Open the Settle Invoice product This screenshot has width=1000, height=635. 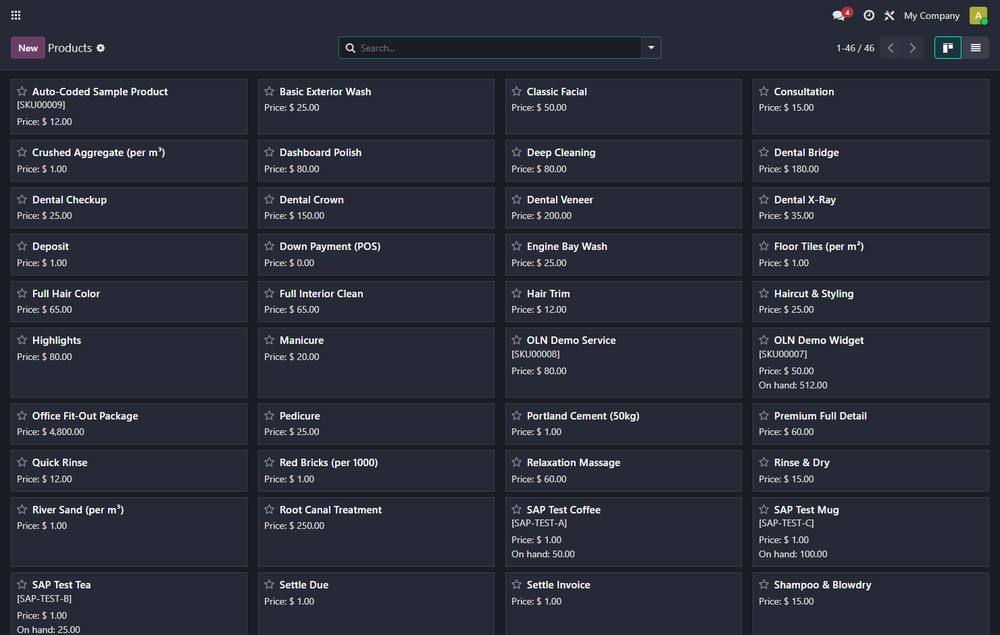pos(624,604)
